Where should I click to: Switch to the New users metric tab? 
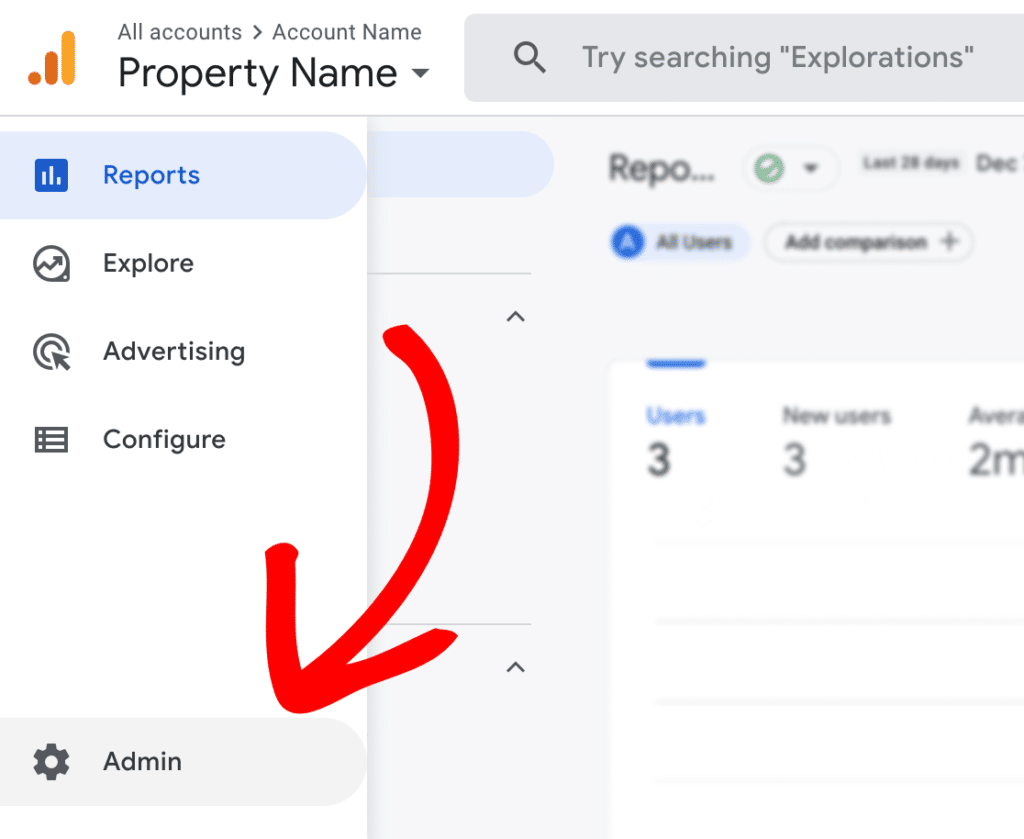coord(837,416)
